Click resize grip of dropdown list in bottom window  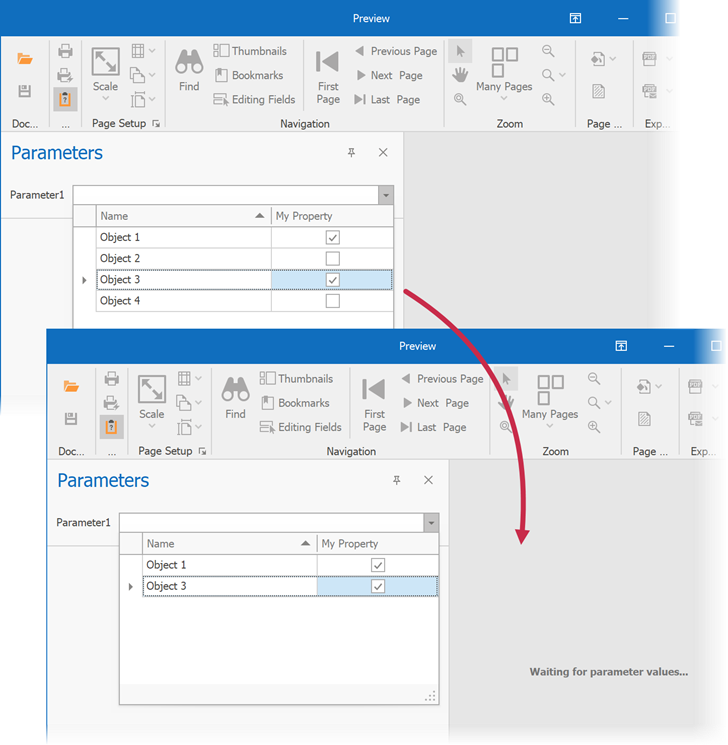tap(430, 697)
